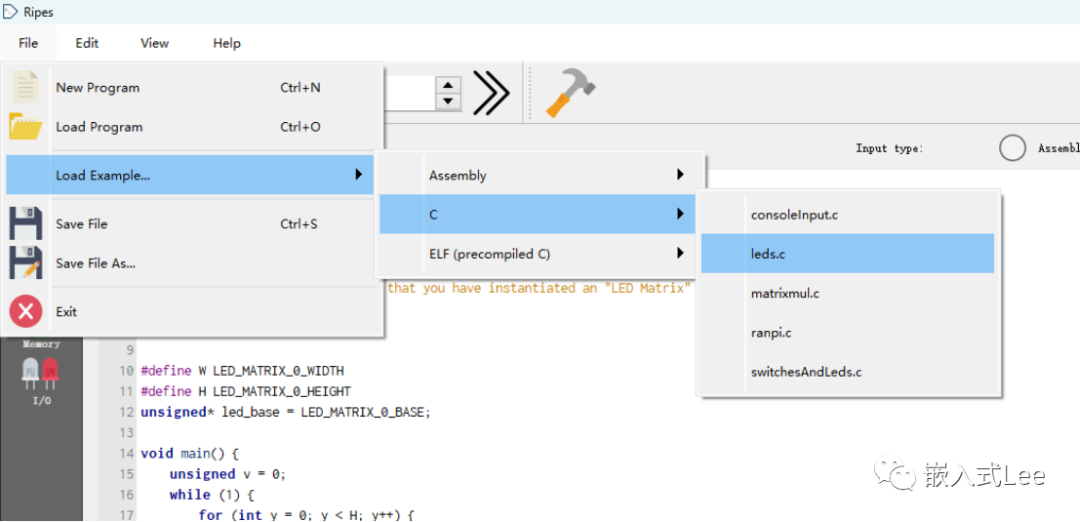Click the spinbox up arrow
Viewport: 1080px width, 522px height.
pos(449,86)
